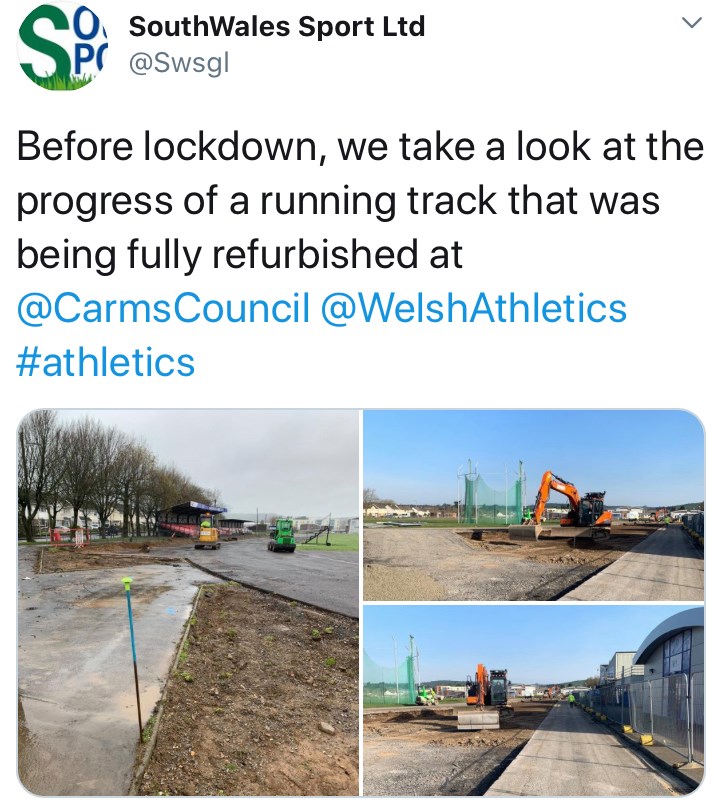The width and height of the screenshot is (714, 807).
Task: View the top-right orange excavator photo
Action: pos(533,505)
